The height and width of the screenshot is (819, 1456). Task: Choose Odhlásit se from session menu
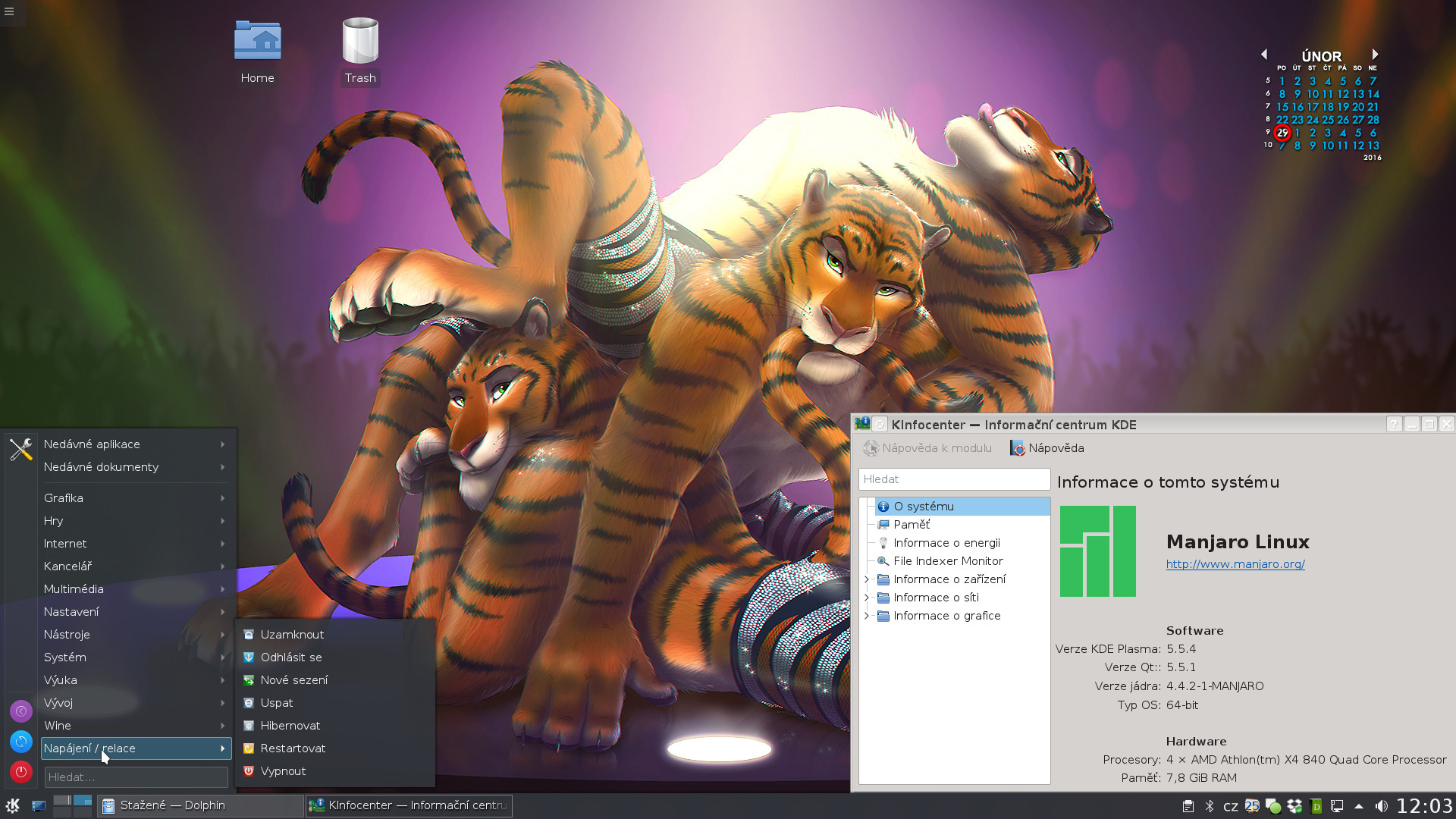point(335,657)
